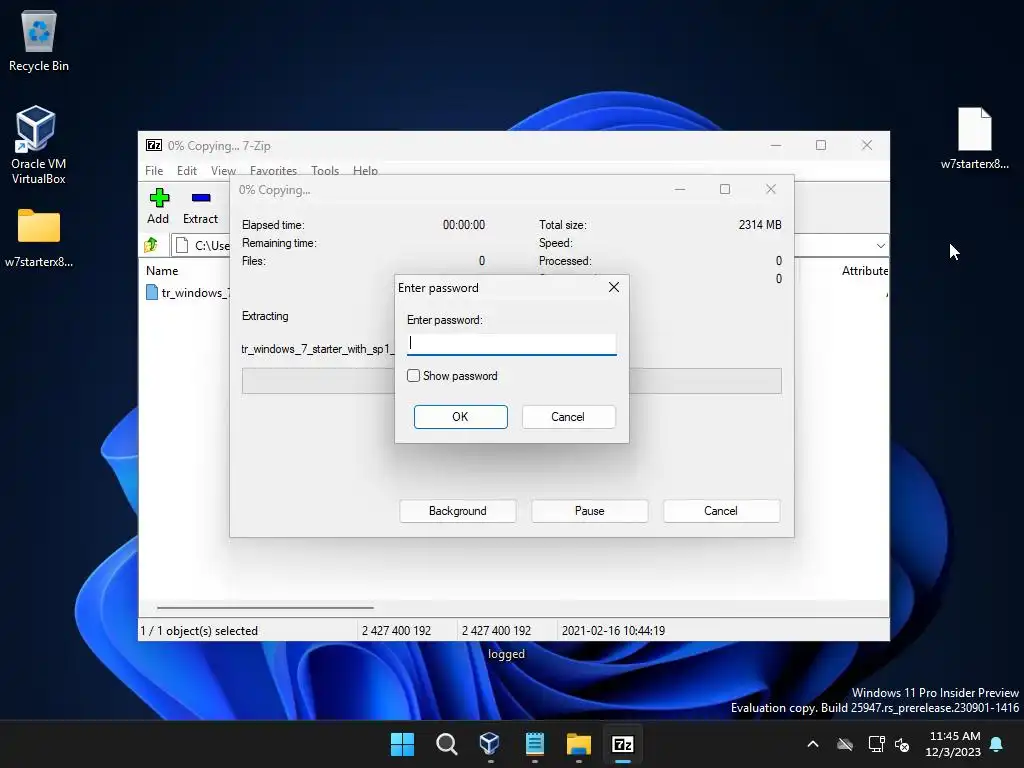Select the tr_windows_ file in the list

(187, 293)
